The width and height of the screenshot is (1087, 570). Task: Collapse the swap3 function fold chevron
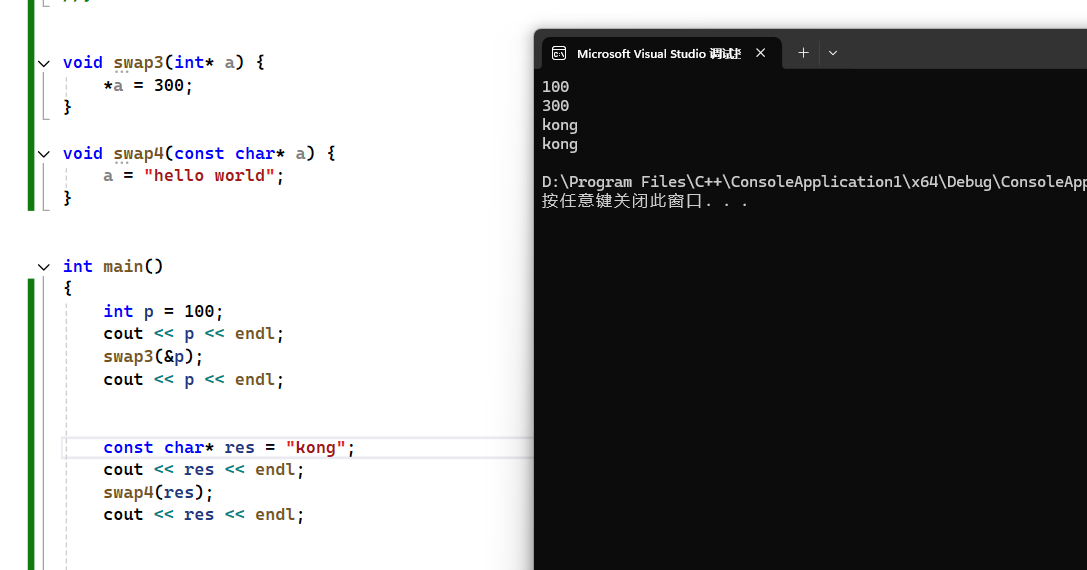pos(43,63)
